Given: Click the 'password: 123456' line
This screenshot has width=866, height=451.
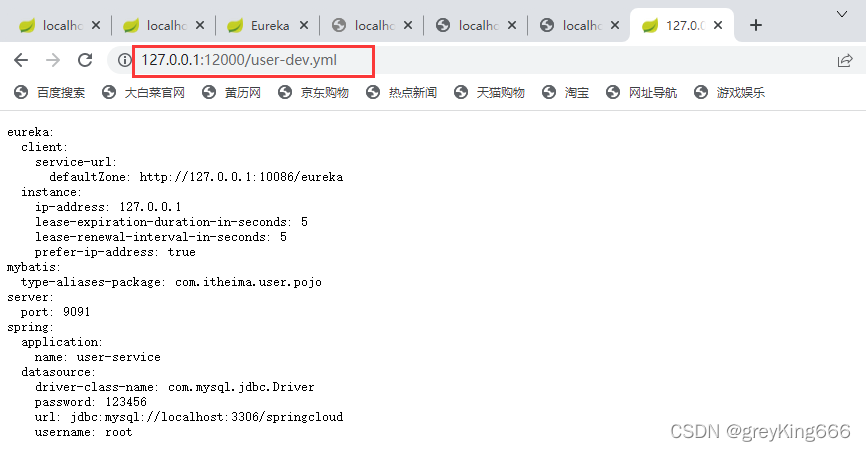Looking at the screenshot, I should [x=91, y=402].
